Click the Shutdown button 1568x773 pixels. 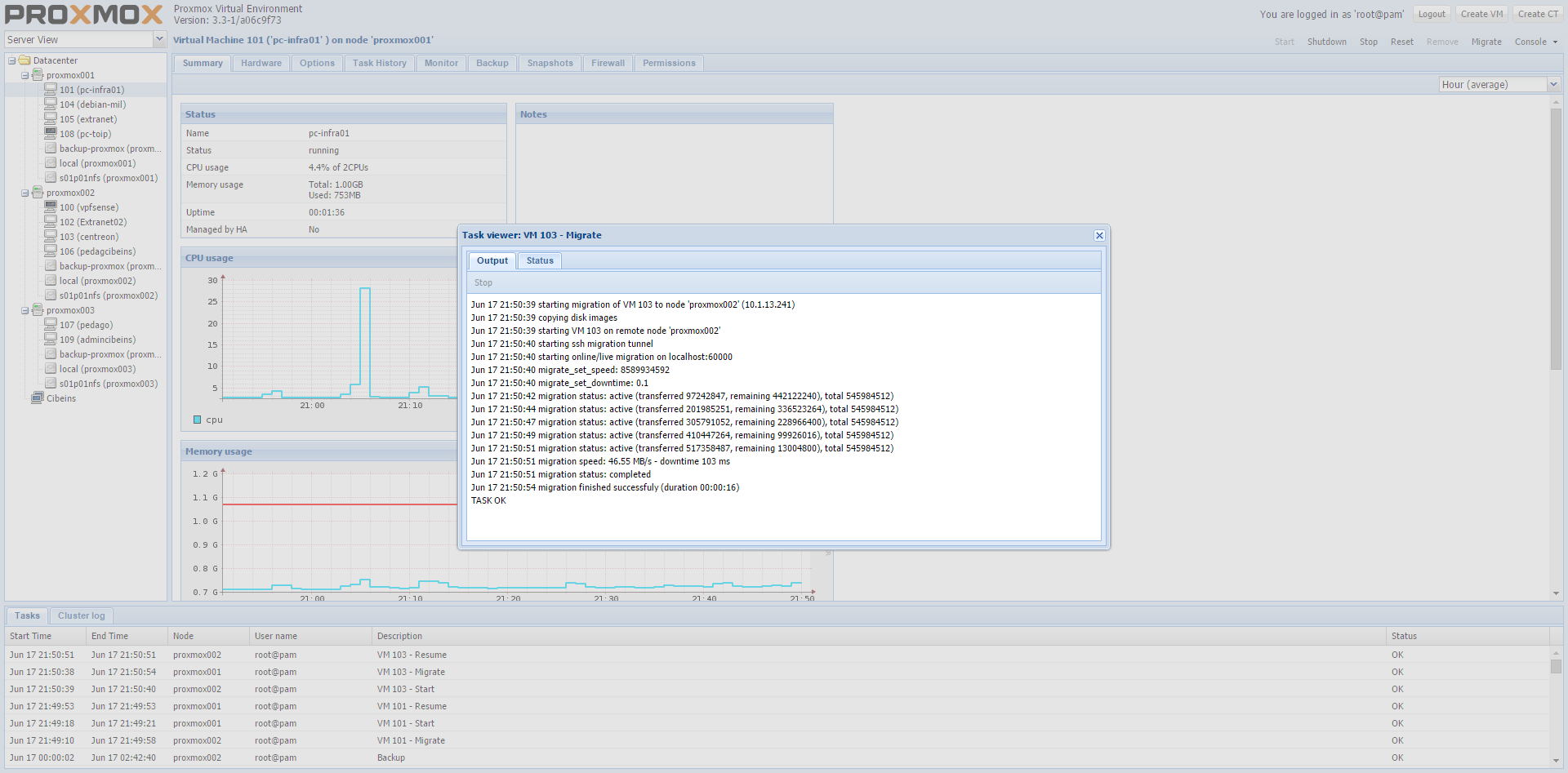pyautogui.click(x=1327, y=42)
